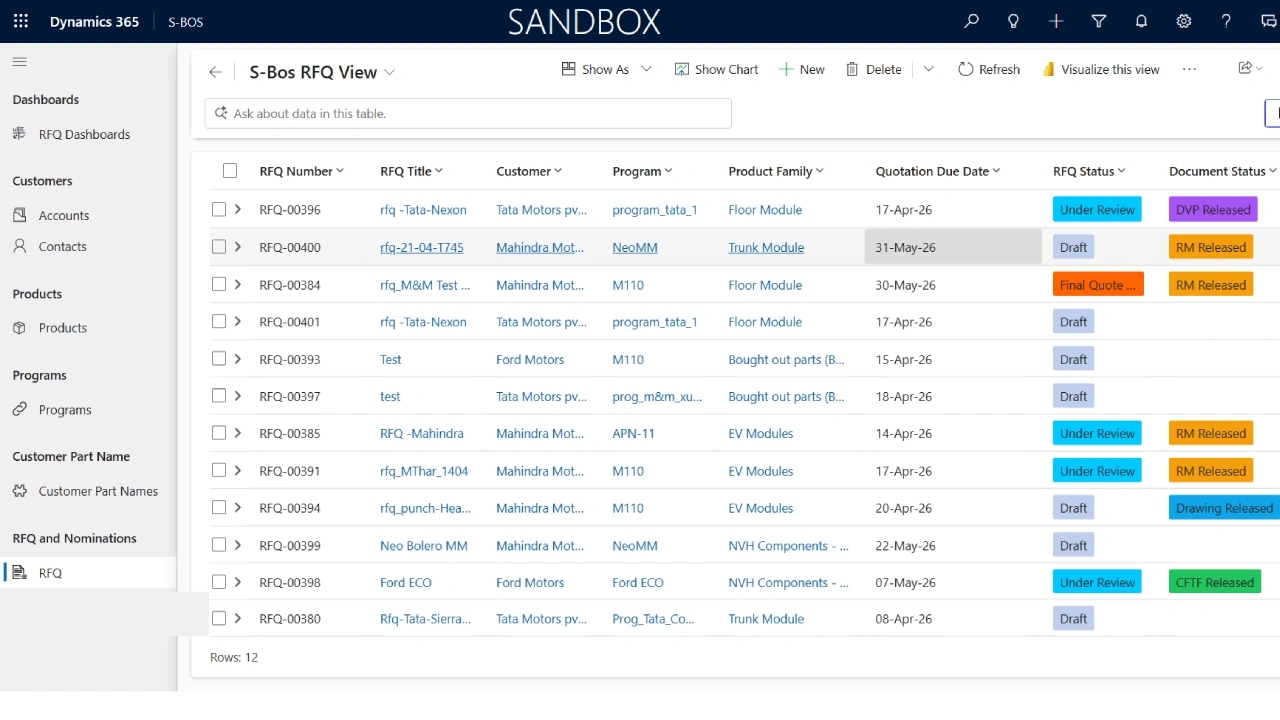Open the Trunk Module link on RFQ-00380
This screenshot has height=720, width=1280.
(766, 619)
